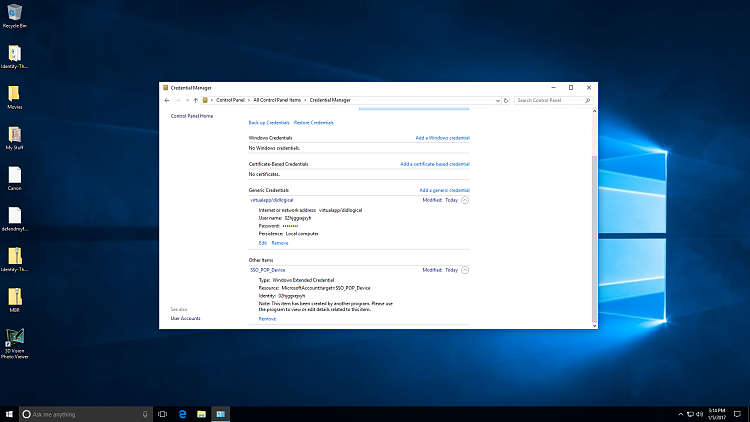Edit the virtualapp/didlogical generic credential
Image resolution: width=750 pixels, height=422 pixels.
263,243
